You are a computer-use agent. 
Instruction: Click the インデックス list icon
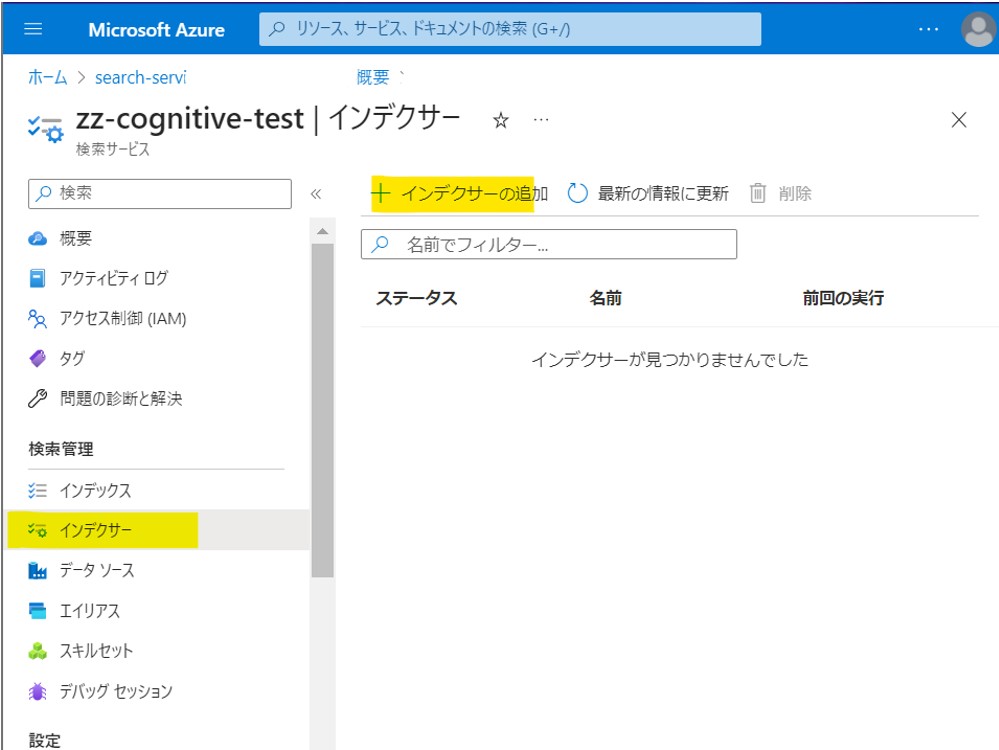coord(38,490)
